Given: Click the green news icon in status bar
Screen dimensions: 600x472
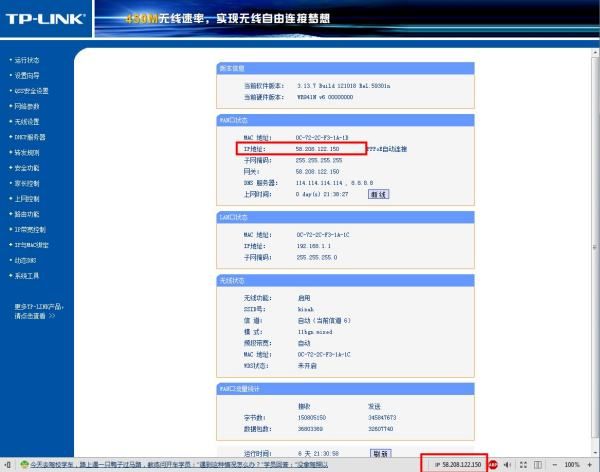Looking at the screenshot, I should point(24,464).
